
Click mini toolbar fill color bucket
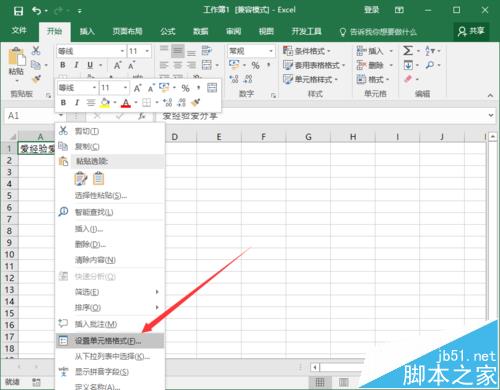[x=105, y=102]
